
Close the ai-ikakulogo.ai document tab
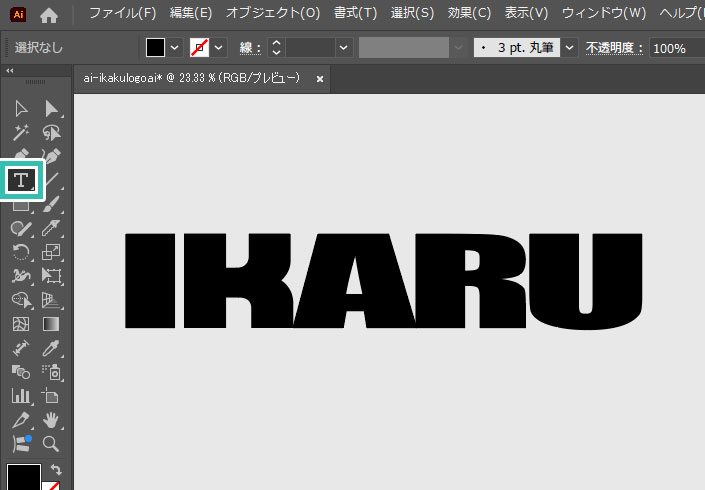[320, 79]
